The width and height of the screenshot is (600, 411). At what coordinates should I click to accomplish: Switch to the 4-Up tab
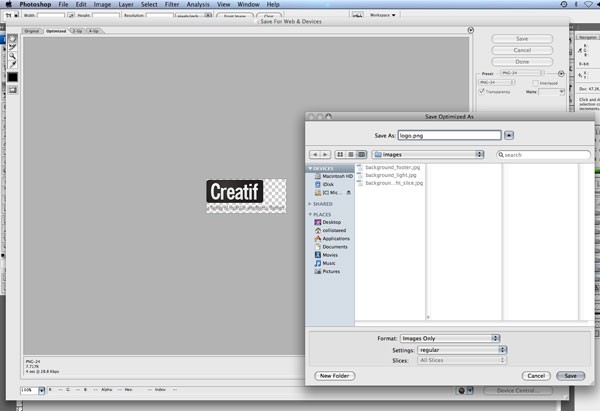click(94, 31)
